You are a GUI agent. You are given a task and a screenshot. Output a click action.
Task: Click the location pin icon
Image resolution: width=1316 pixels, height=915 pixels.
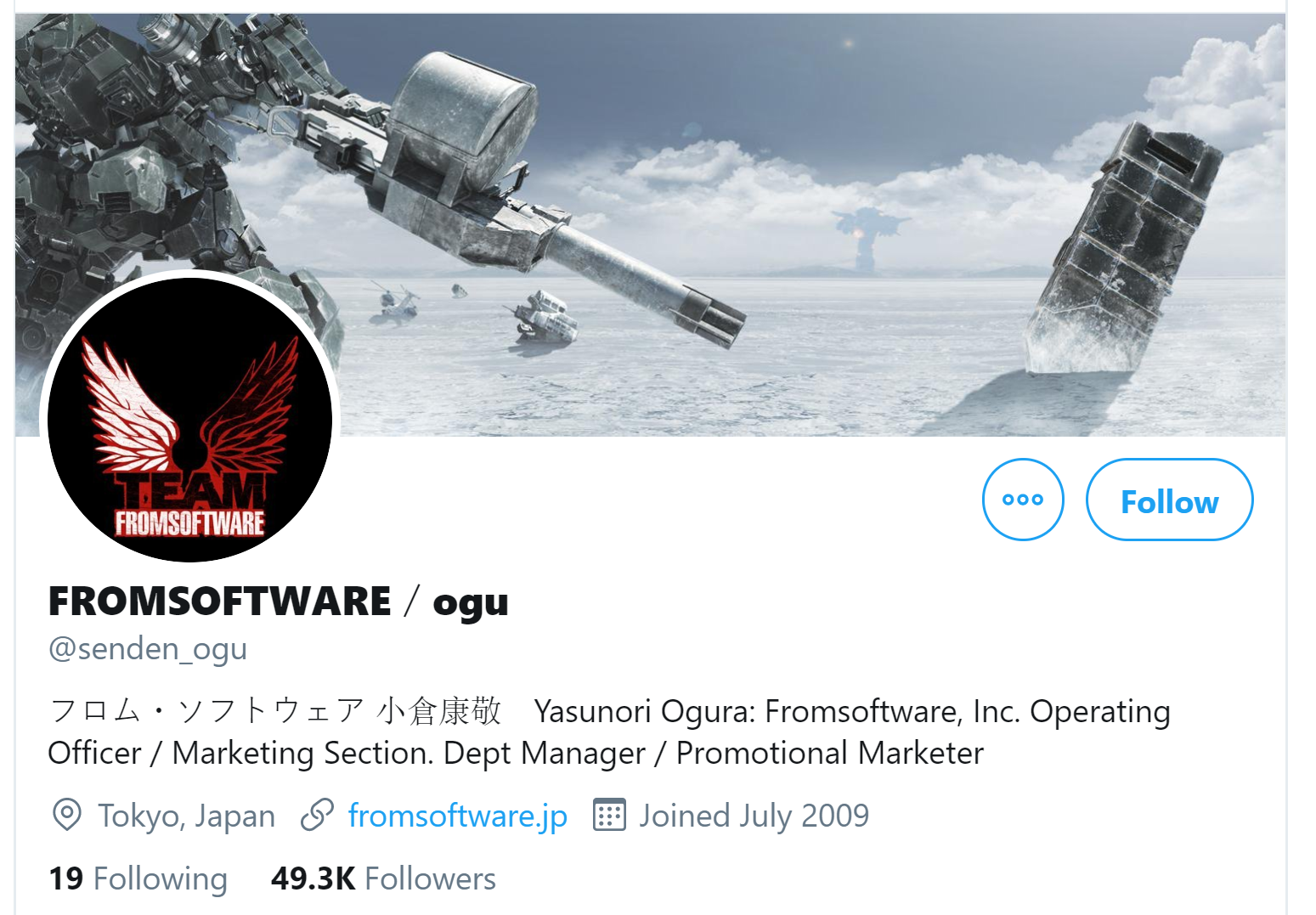66,815
